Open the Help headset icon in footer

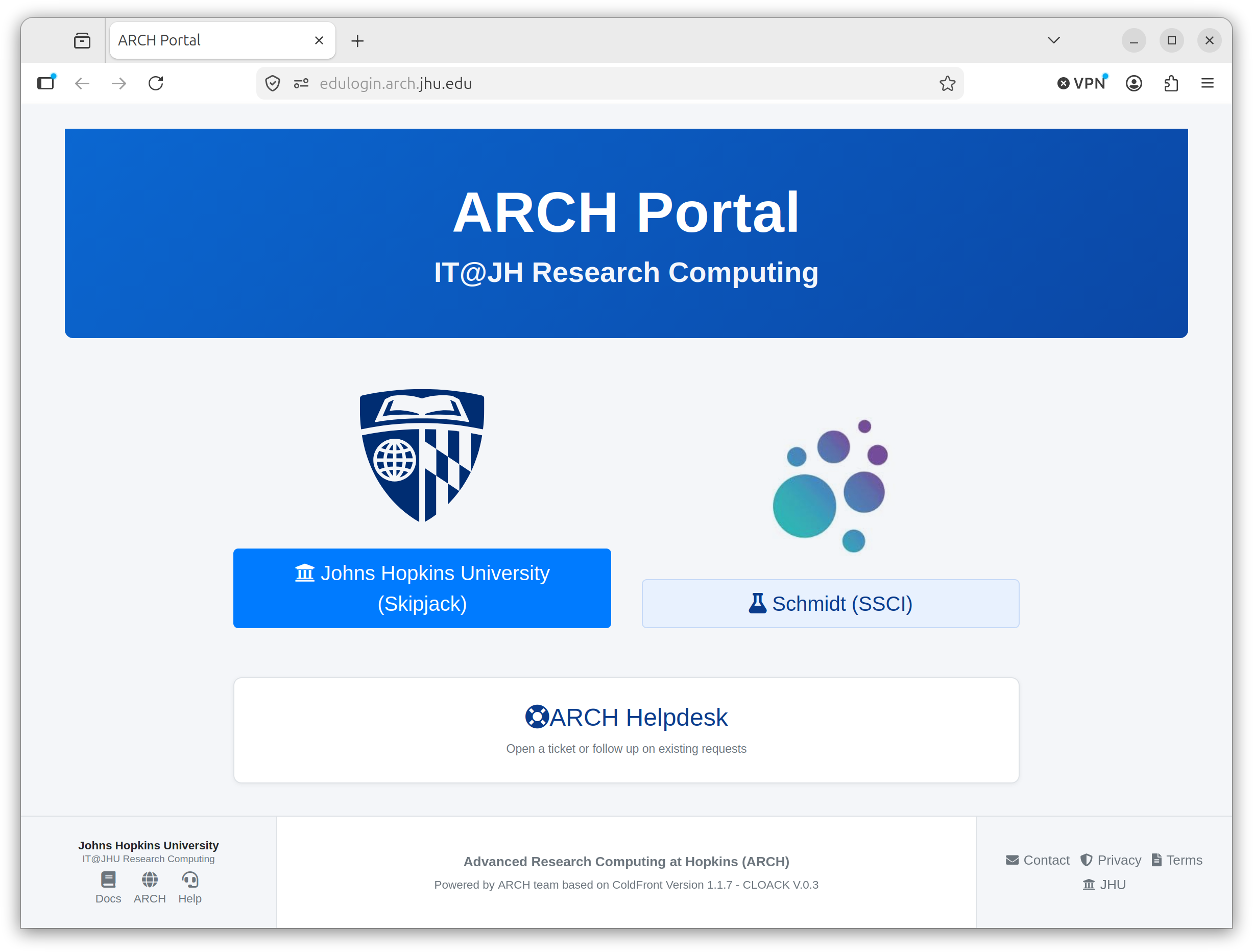click(190, 879)
